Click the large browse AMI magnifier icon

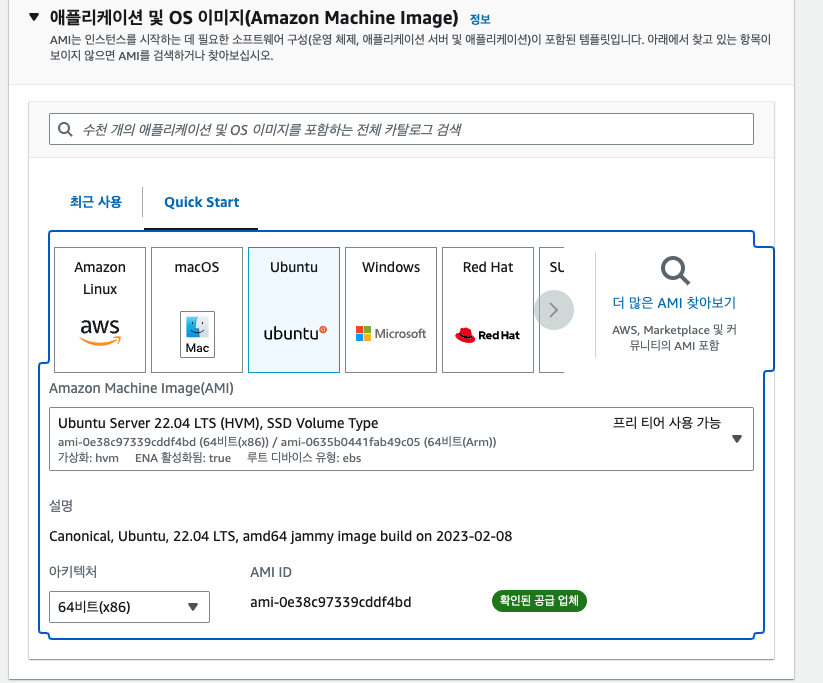click(675, 270)
